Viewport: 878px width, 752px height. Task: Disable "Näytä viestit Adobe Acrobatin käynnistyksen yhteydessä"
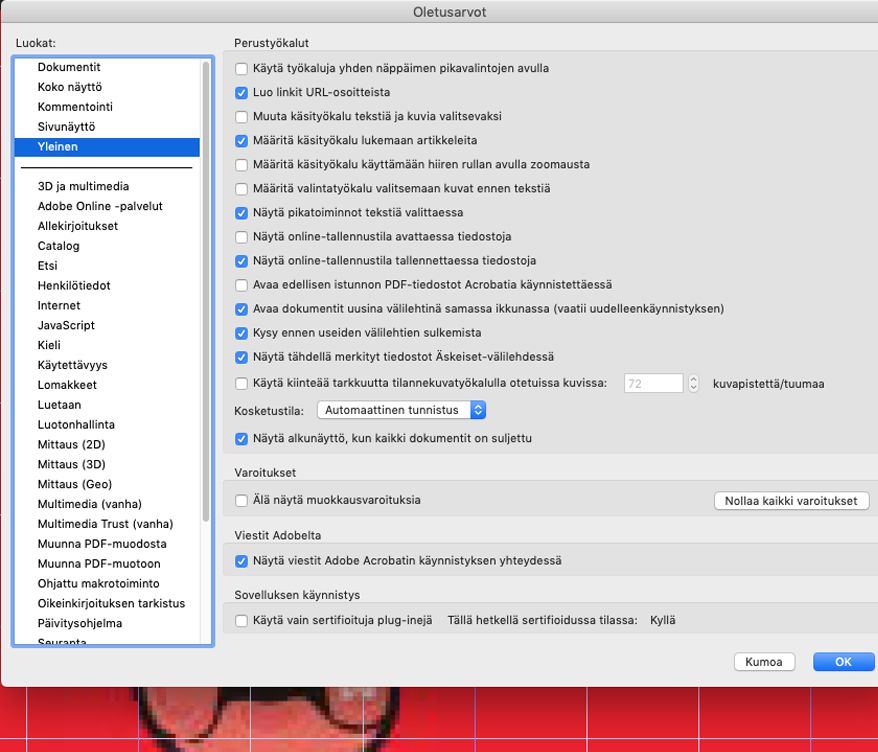tap(240, 561)
